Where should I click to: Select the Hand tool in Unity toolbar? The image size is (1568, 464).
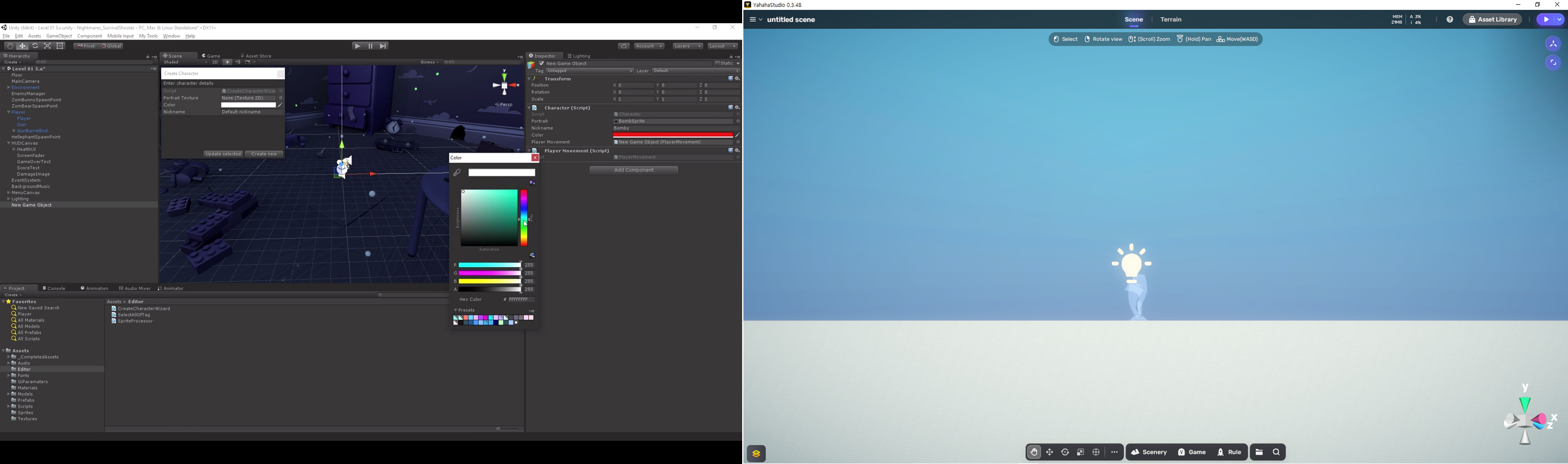[x=9, y=46]
